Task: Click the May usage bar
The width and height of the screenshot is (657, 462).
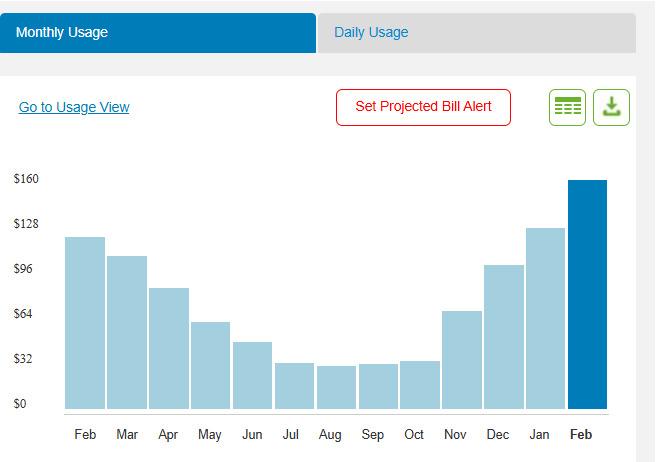Action: [211, 365]
